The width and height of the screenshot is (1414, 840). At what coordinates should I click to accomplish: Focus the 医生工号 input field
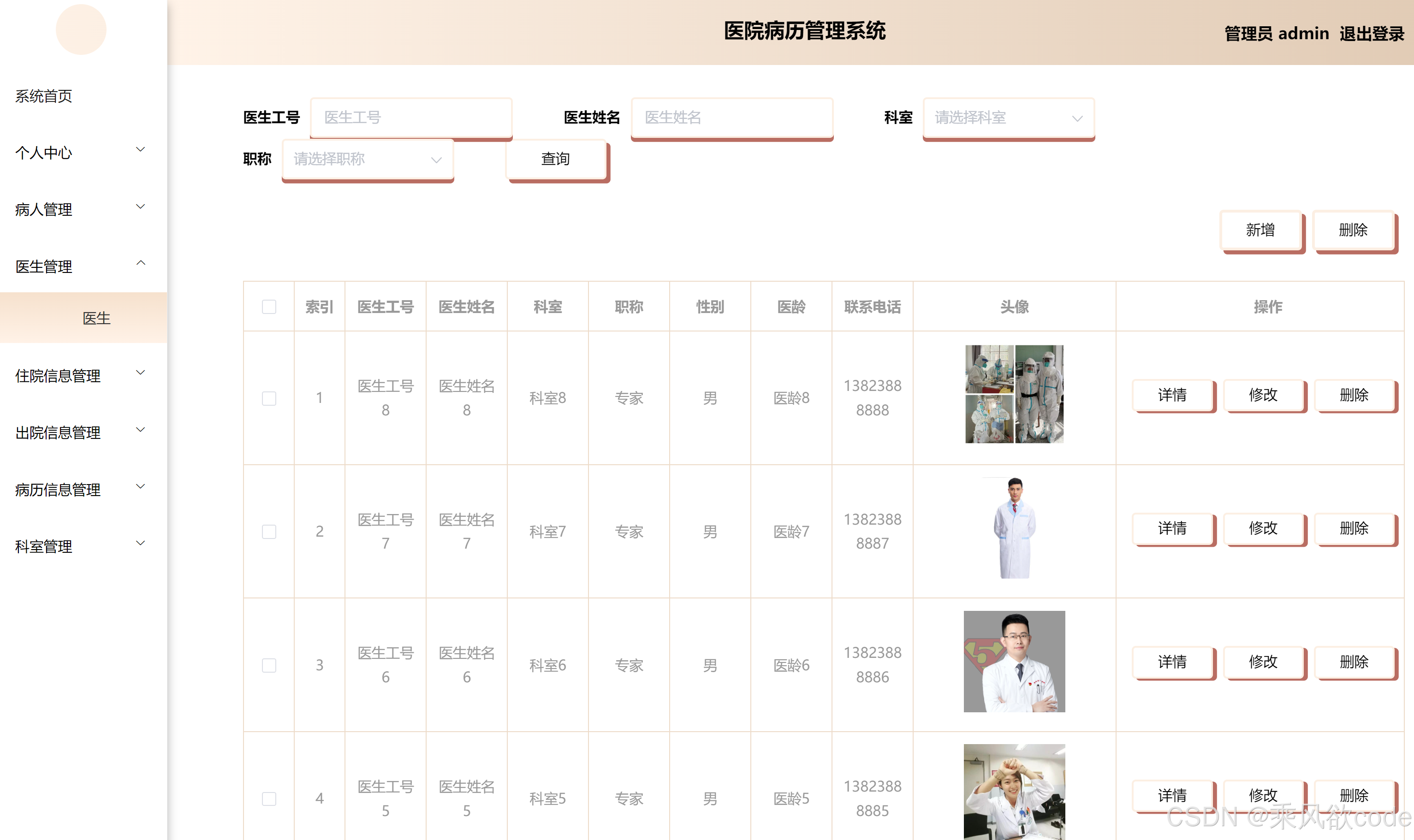click(x=411, y=118)
